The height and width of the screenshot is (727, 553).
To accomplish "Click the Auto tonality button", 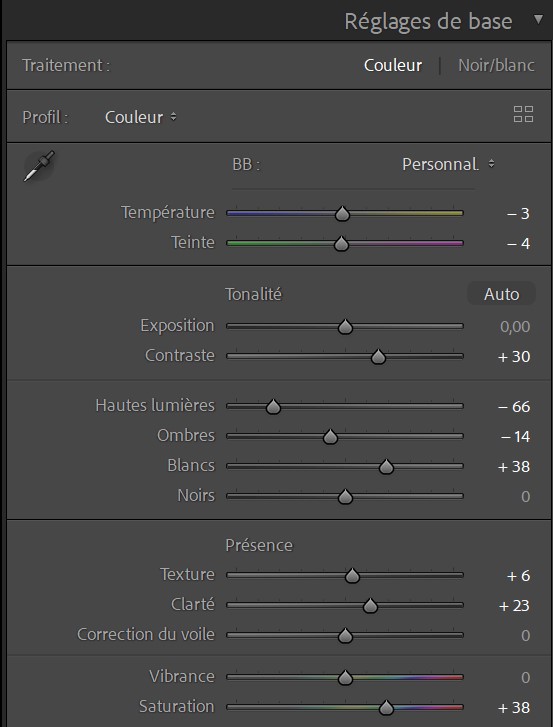I will (502, 294).
